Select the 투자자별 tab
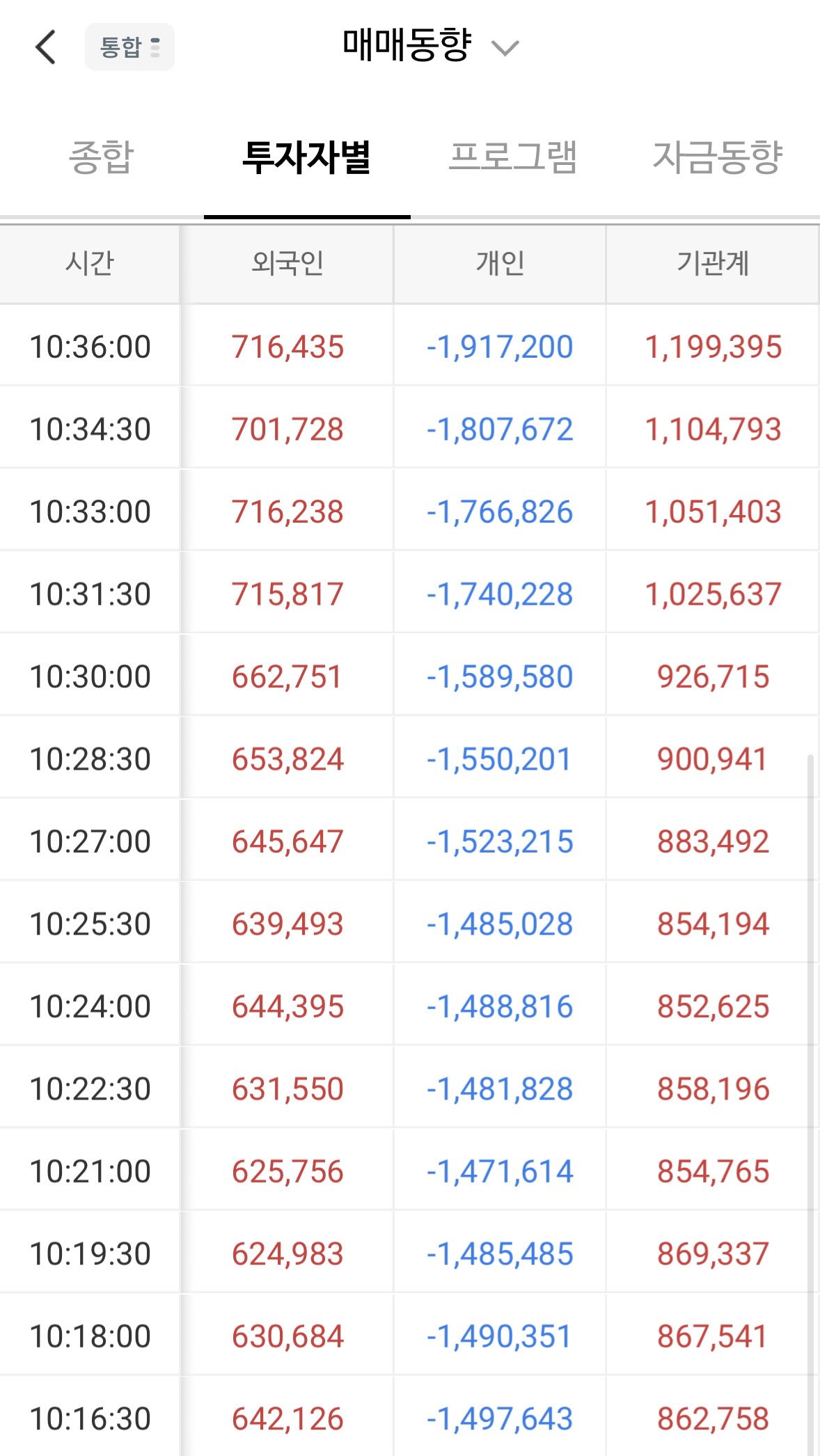Viewport: 820px width, 1456px height. 306,157
